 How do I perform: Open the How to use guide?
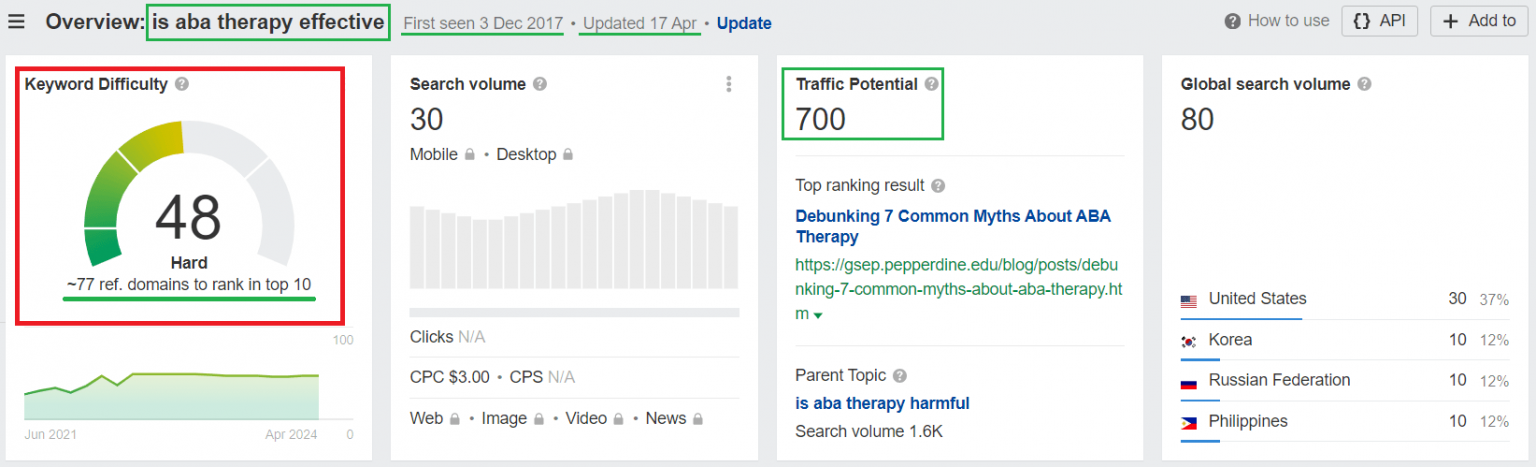click(x=1277, y=21)
